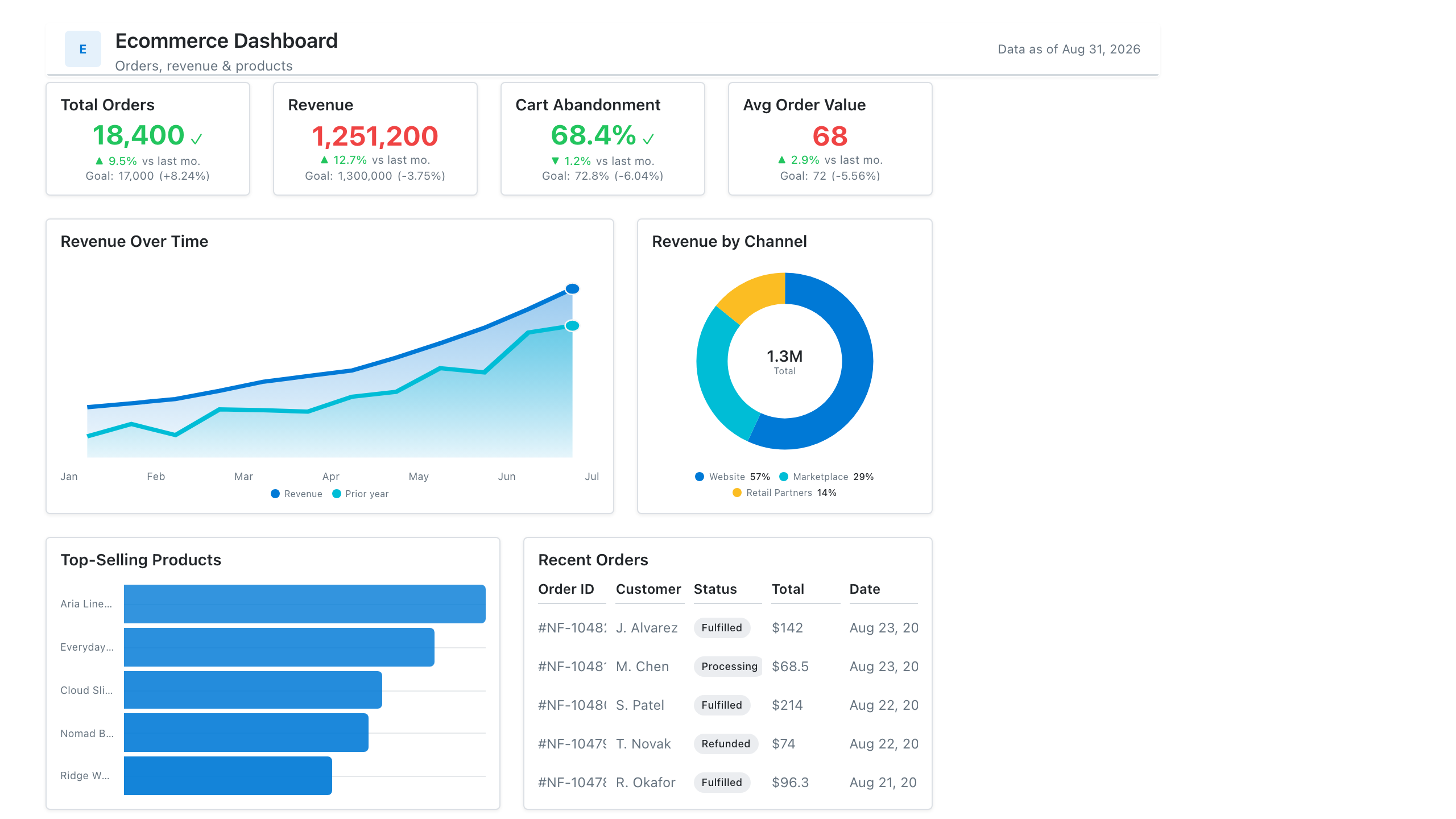The height and width of the screenshot is (819, 1456).
Task: Click the $68.5 order total
Action: coord(790,667)
